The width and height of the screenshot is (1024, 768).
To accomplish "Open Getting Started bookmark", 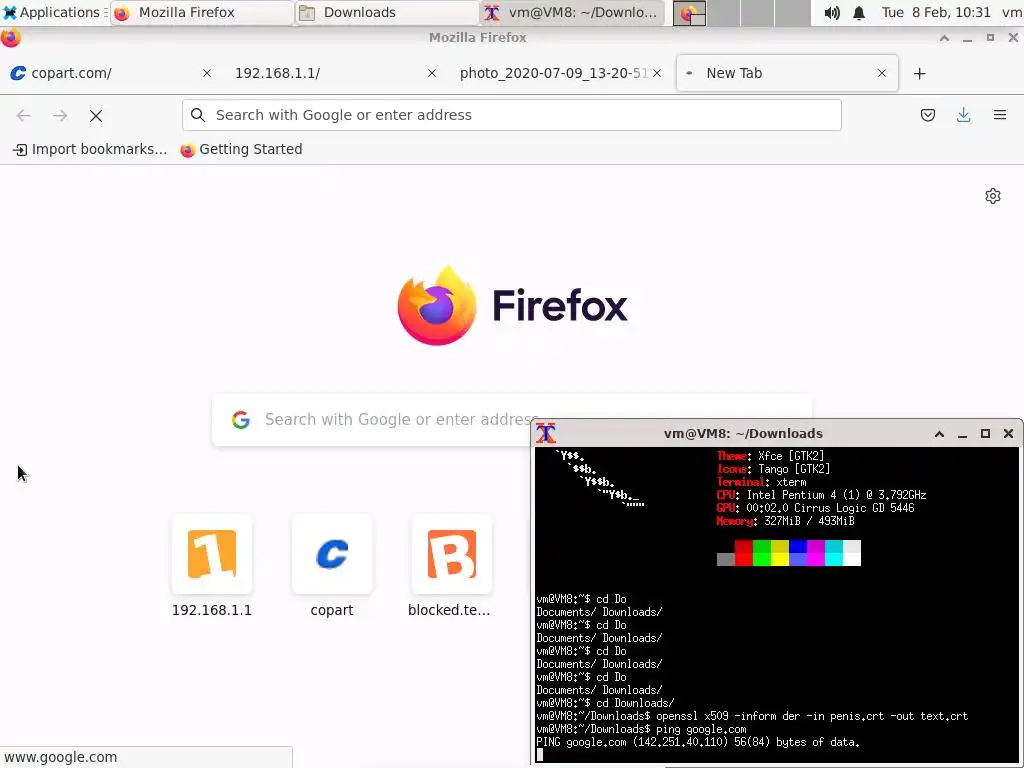I will point(242,150).
